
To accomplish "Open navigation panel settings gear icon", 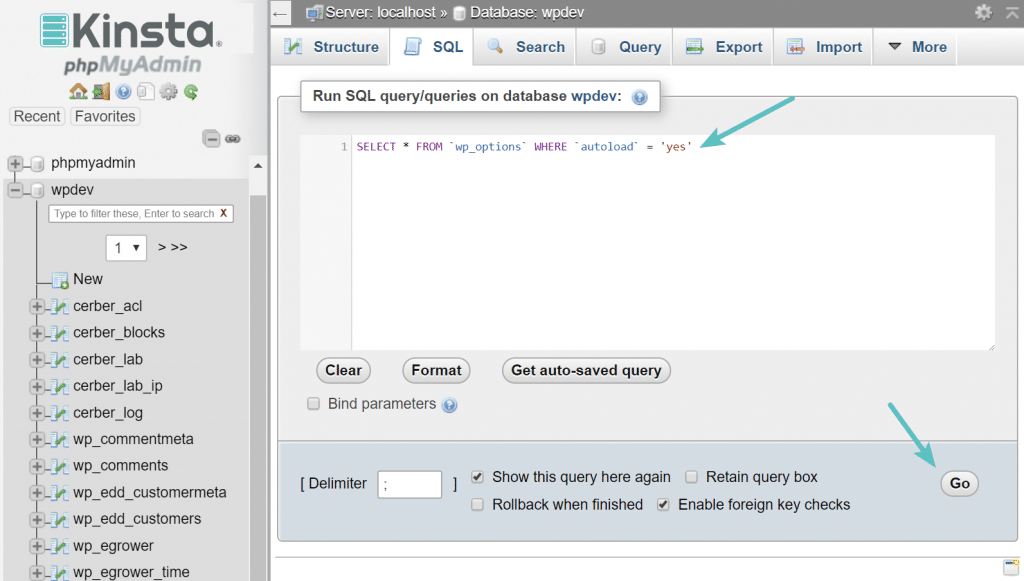I will (x=168, y=92).
